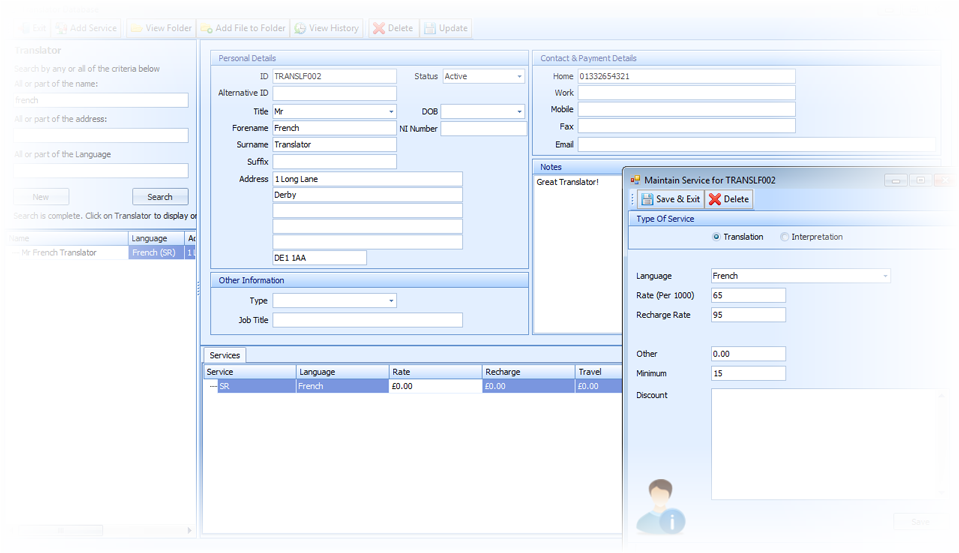Open View History in the toolbar
Image resolution: width=959 pixels, height=553 pixels.
[300, 28]
